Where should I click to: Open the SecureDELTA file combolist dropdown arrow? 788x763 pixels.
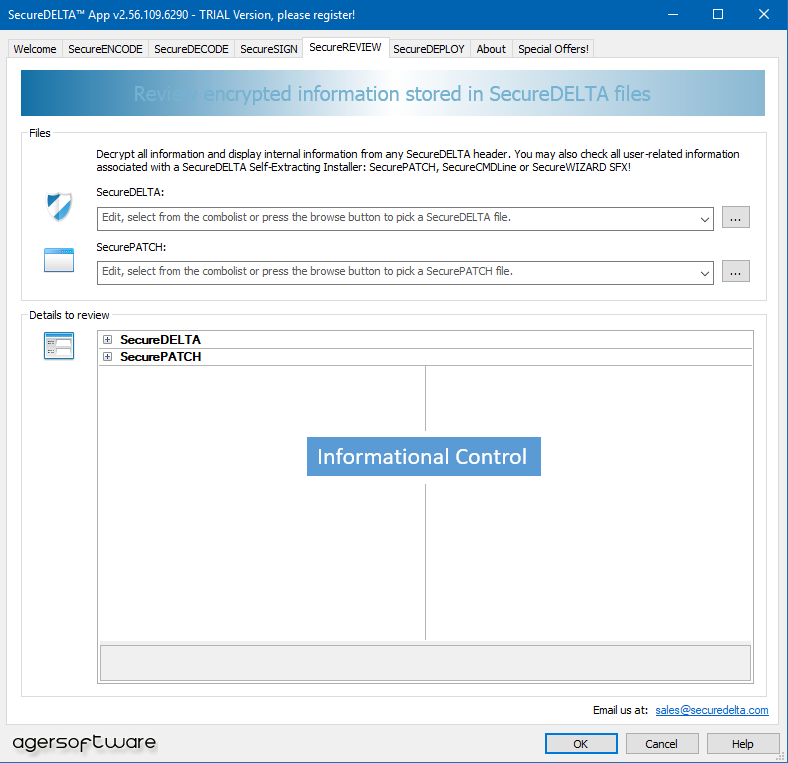click(x=705, y=219)
